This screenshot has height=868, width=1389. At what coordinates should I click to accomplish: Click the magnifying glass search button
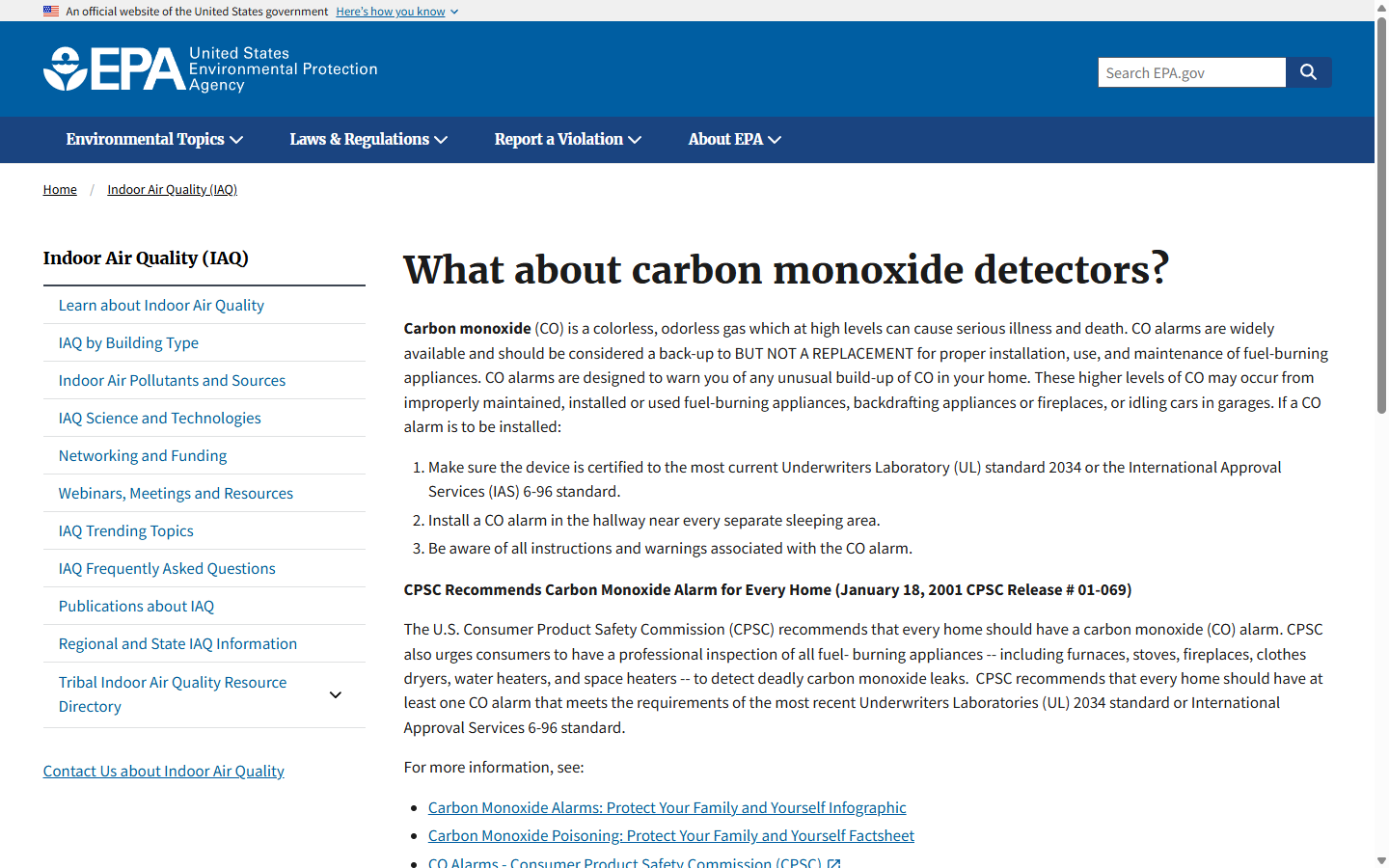coord(1309,72)
